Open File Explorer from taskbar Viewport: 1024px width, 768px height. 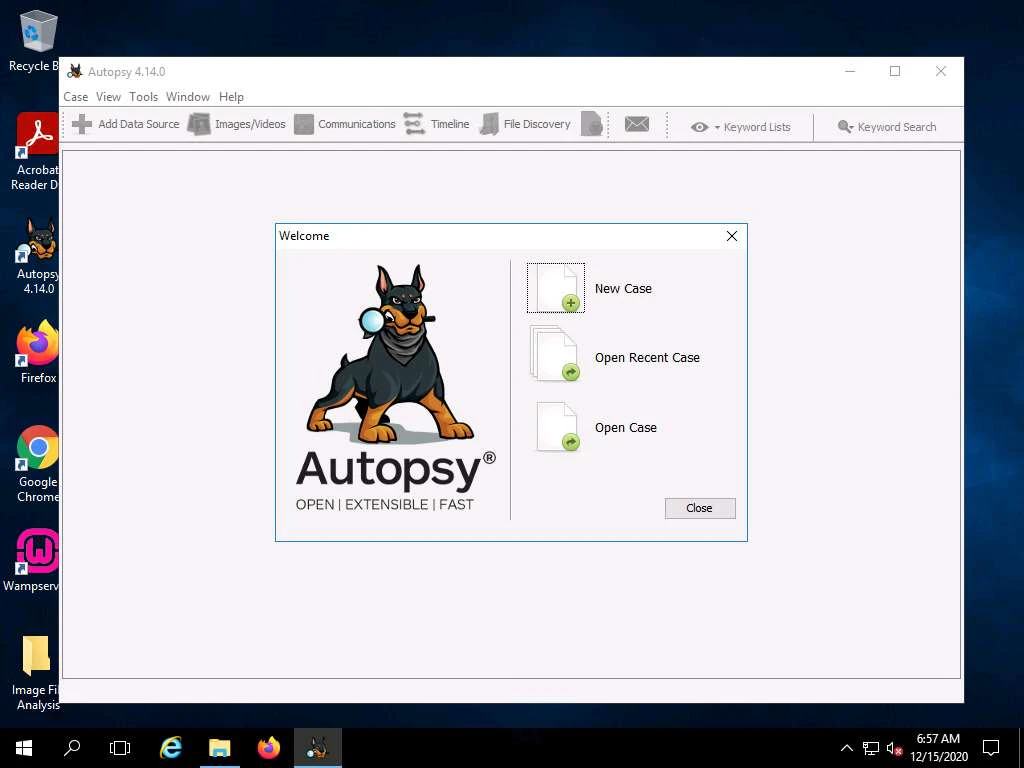coord(219,748)
